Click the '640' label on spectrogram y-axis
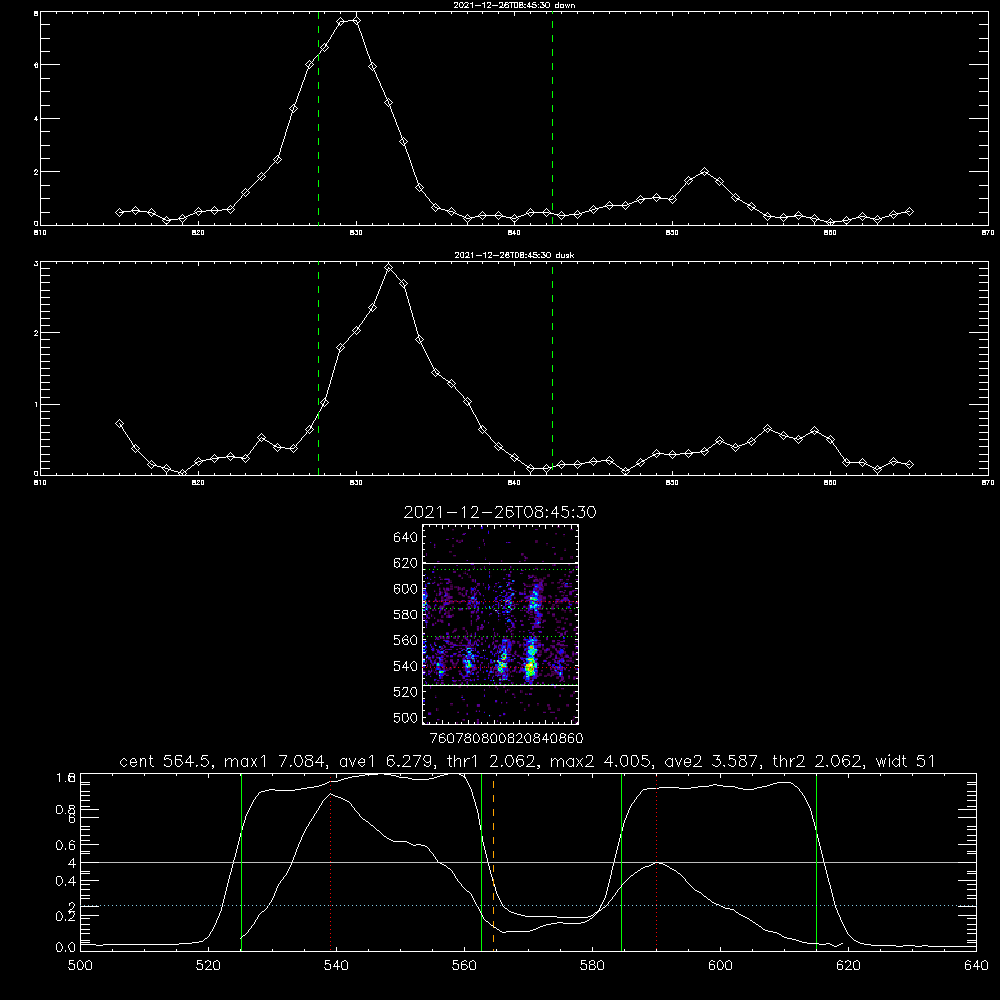1000x1000 pixels. pos(406,537)
